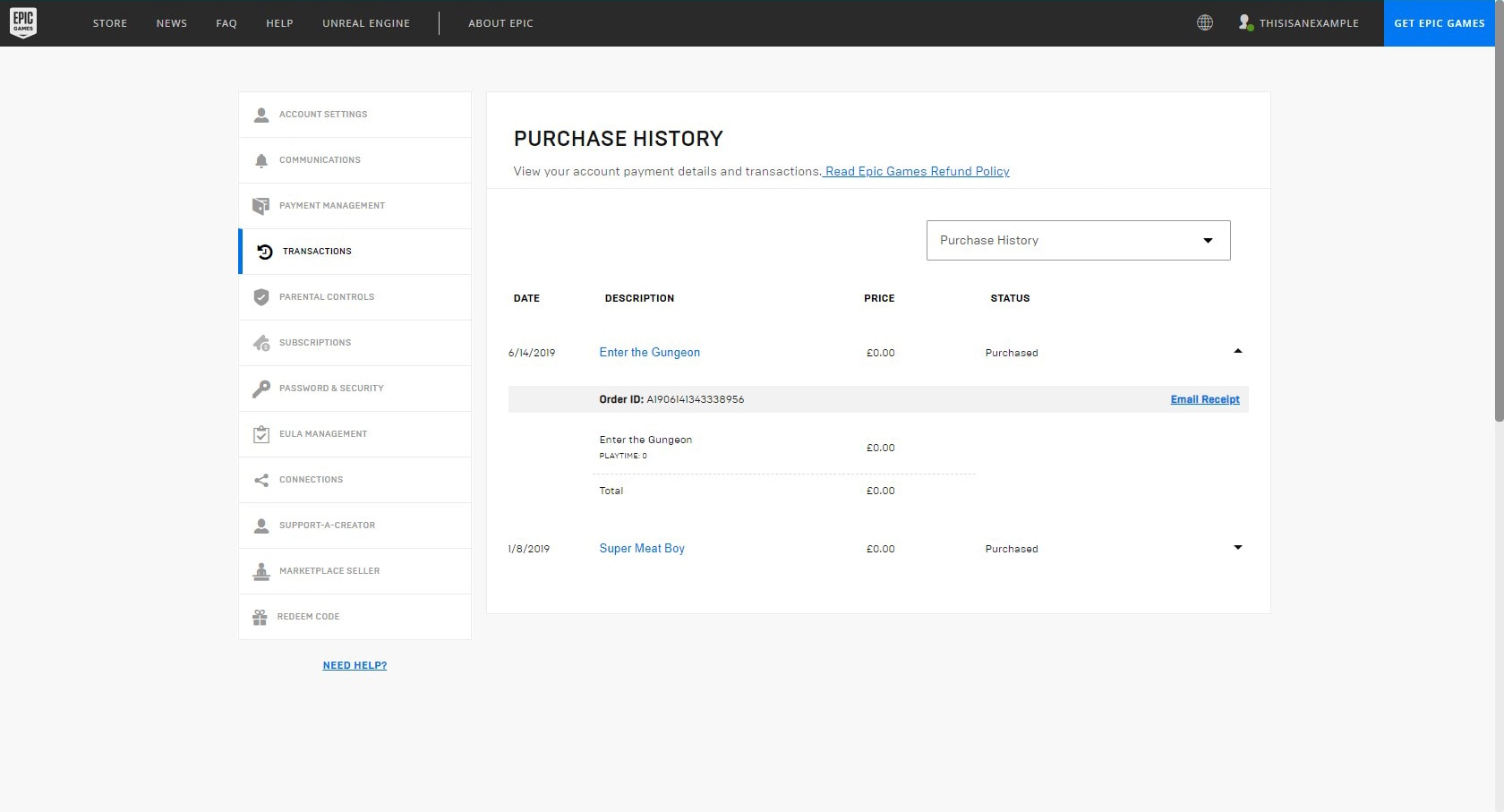
Task: Click the Purchased status for Super Meat Boy
Action: click(x=1012, y=549)
